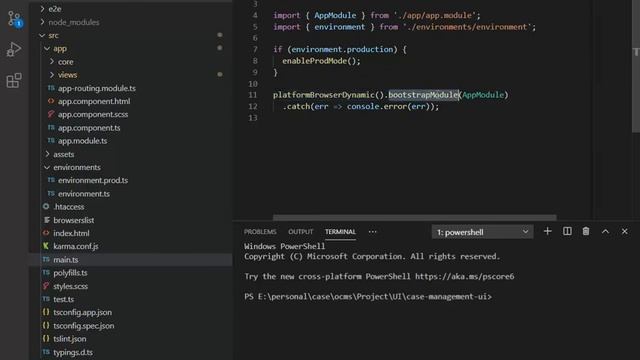Click the editor horizontal scrollbar

(414, 218)
